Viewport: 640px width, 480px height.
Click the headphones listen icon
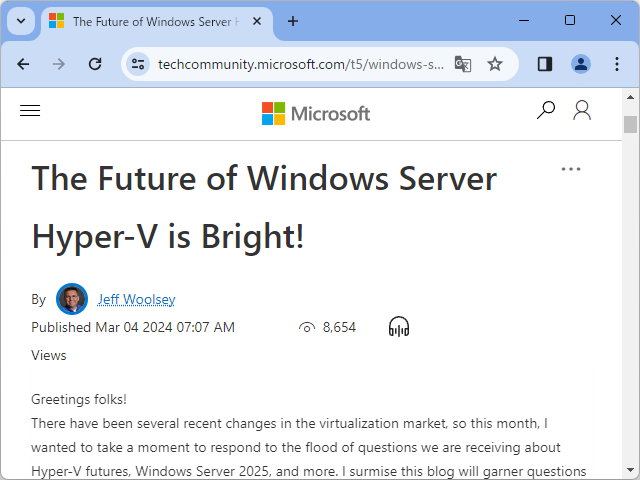click(399, 327)
